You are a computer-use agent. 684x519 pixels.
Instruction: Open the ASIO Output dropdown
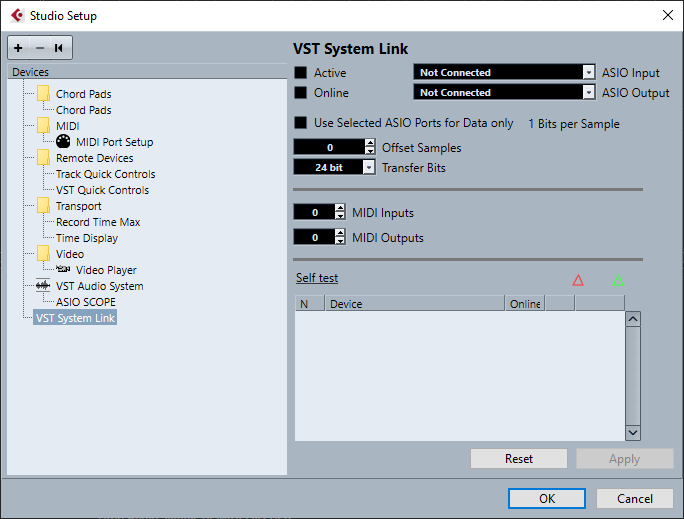[x=588, y=93]
